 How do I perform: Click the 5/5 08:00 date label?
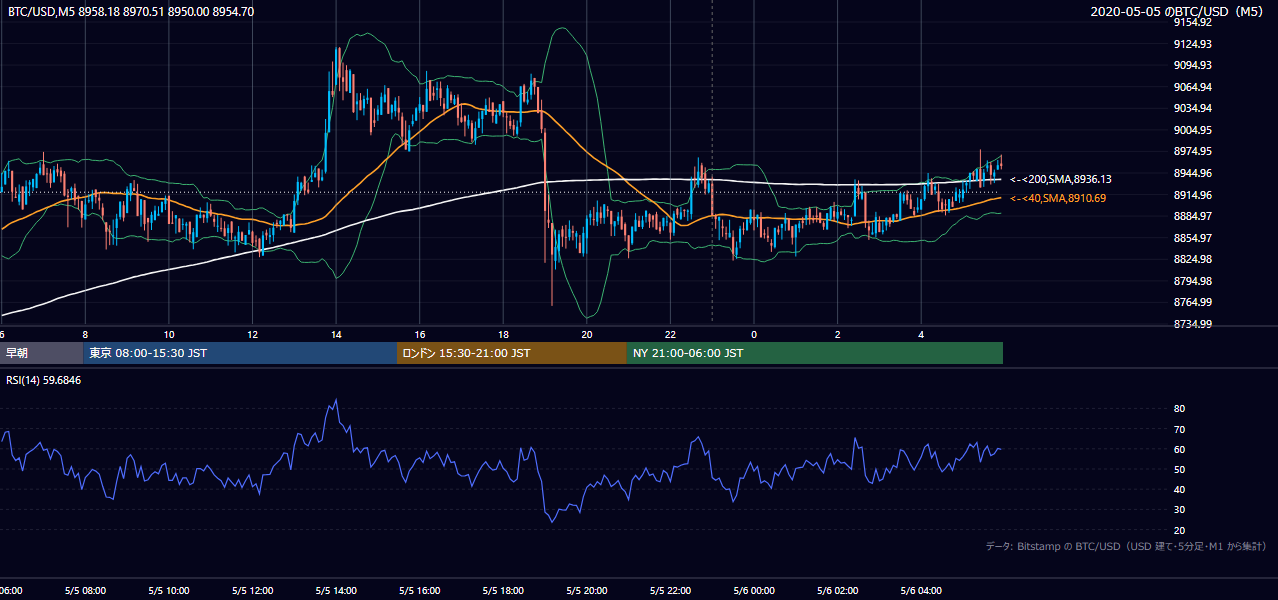(x=85, y=590)
